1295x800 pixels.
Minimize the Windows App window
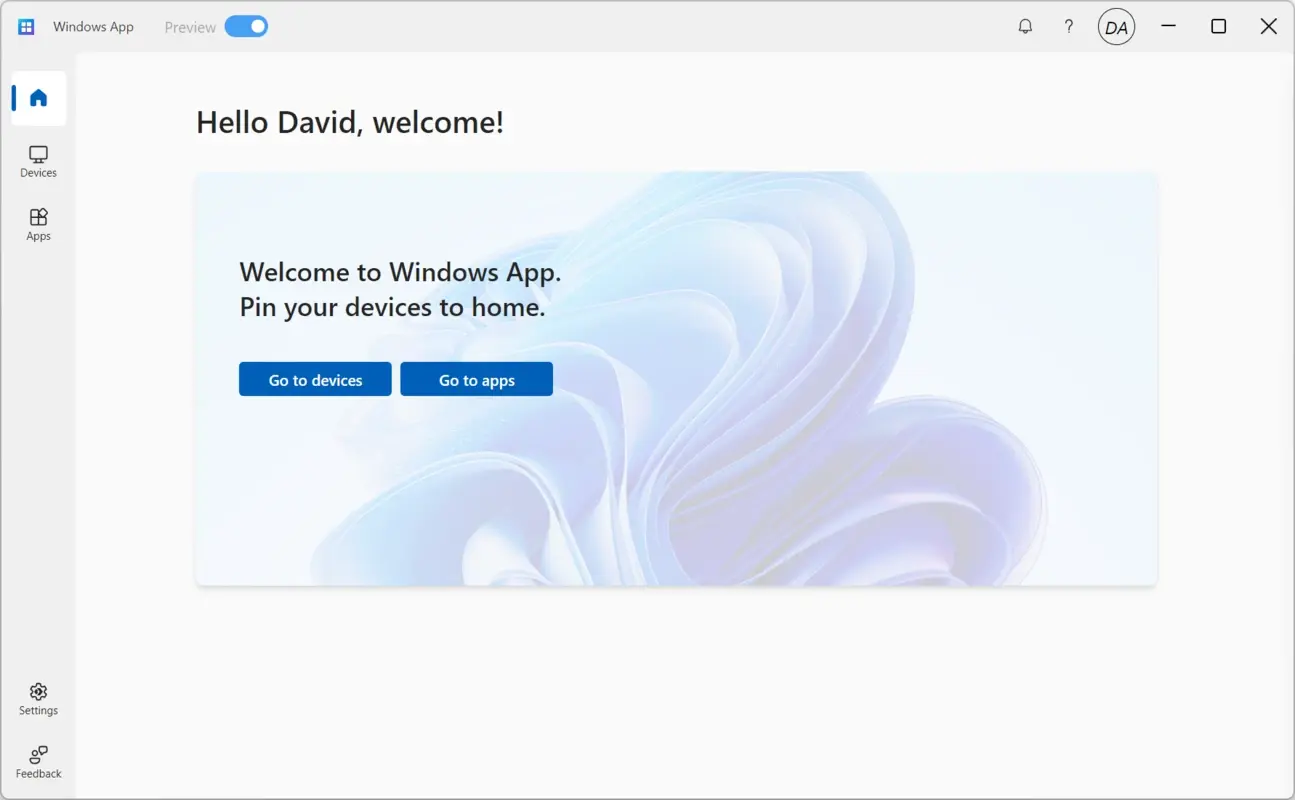[x=1168, y=26]
